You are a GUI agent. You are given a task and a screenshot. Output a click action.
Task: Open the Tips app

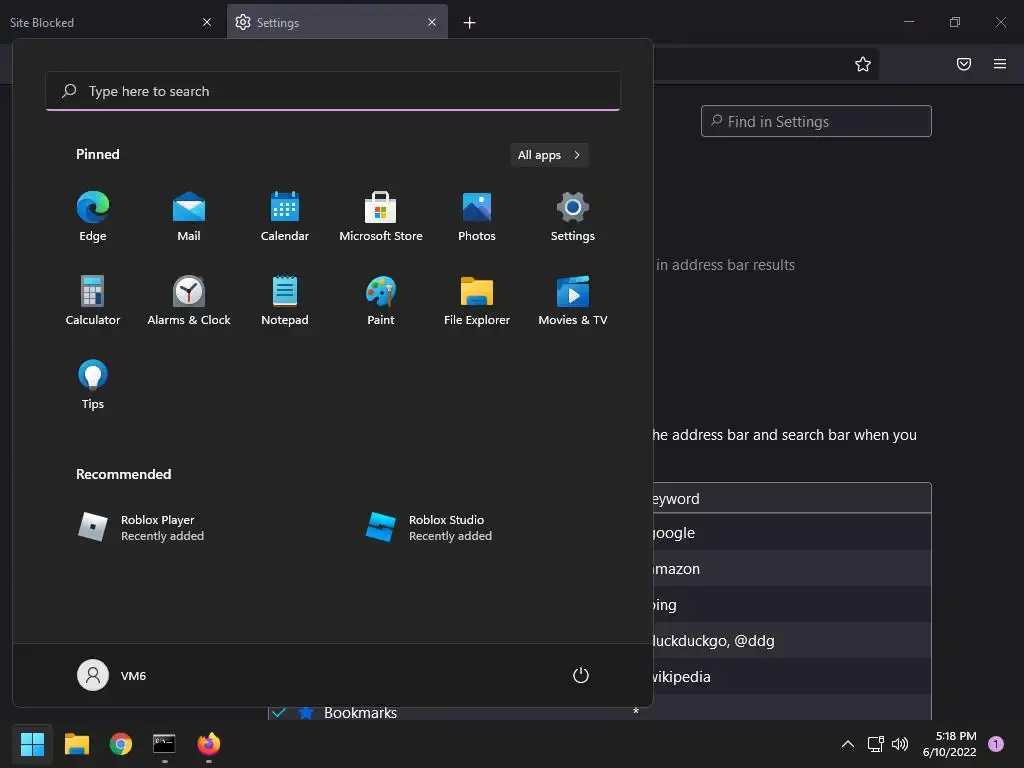click(x=93, y=385)
